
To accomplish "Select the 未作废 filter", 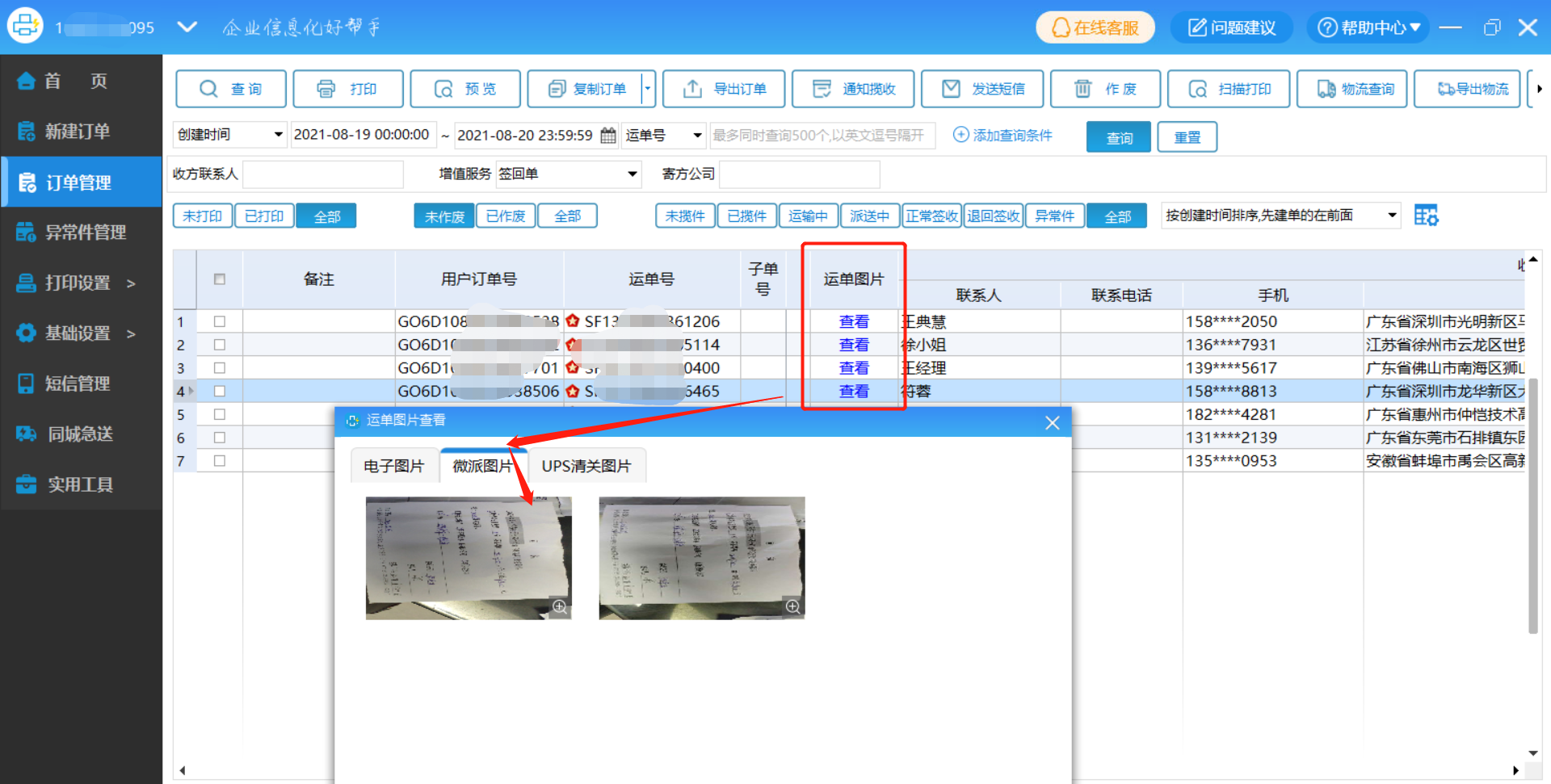I will click(x=444, y=216).
